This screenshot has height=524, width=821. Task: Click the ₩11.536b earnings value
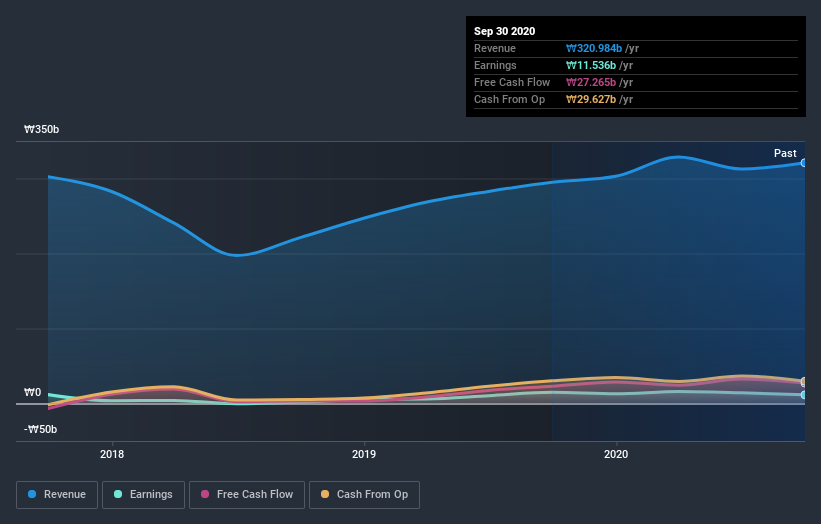[x=591, y=65]
